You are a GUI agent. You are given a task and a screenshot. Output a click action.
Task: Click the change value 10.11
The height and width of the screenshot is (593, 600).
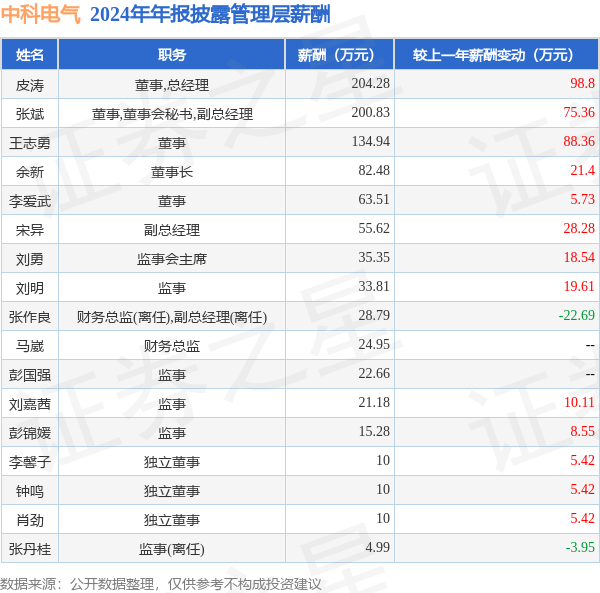coord(579,402)
